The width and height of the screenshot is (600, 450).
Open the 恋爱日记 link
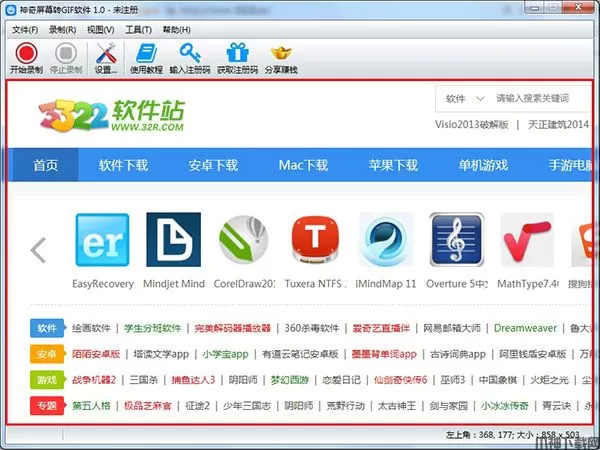(341, 380)
